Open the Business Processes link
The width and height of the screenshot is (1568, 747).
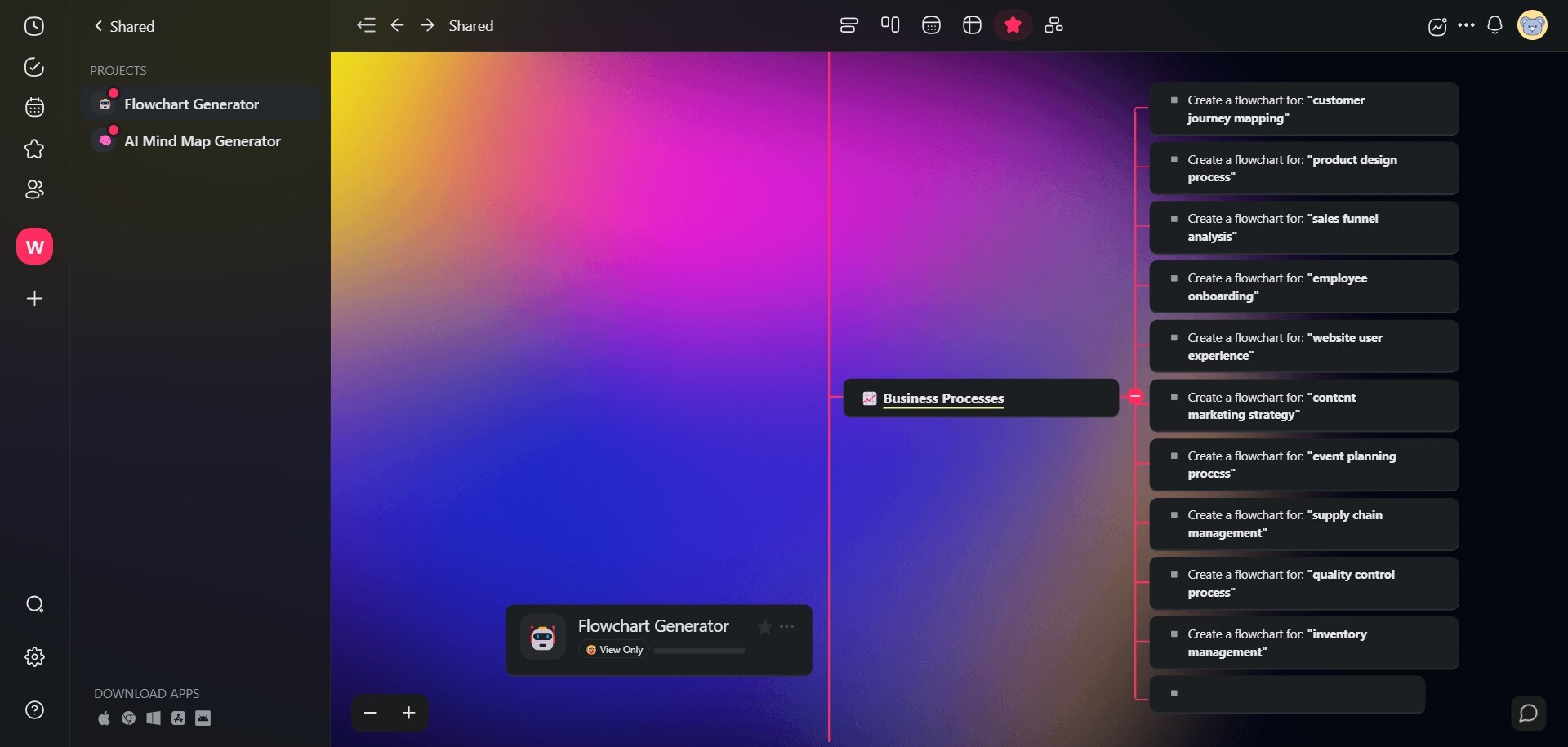(x=943, y=398)
